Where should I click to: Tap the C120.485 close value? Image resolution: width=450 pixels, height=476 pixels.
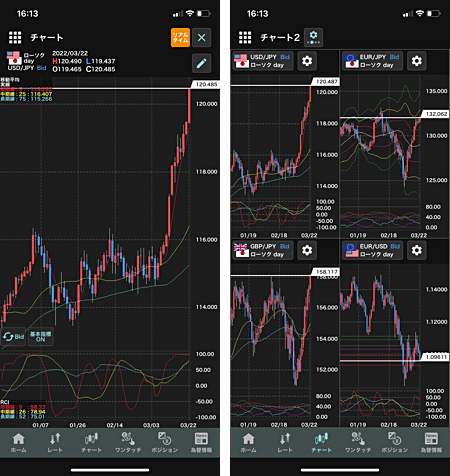pyautogui.click(x=101, y=69)
